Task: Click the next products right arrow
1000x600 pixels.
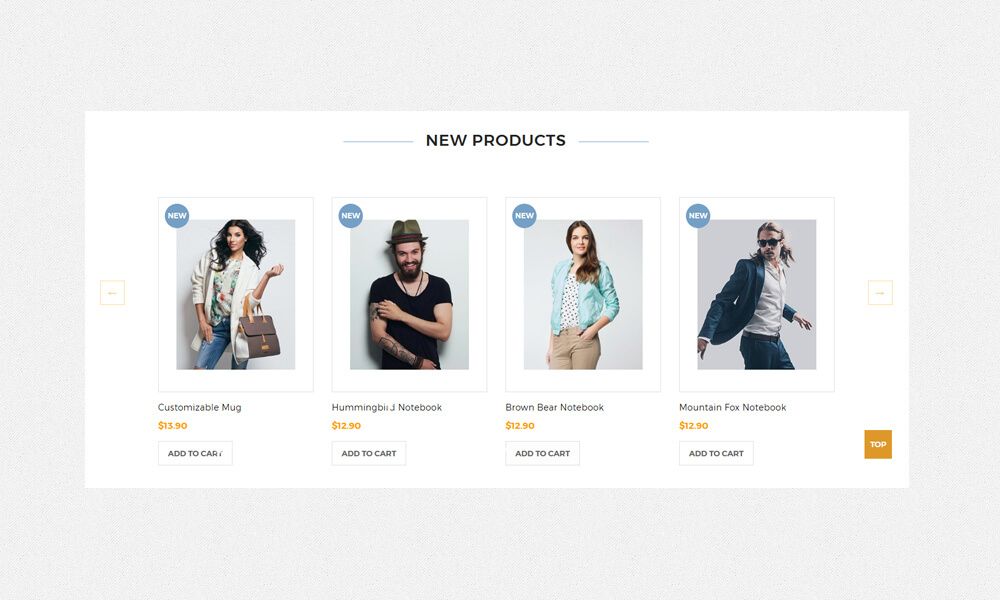Action: click(x=880, y=293)
